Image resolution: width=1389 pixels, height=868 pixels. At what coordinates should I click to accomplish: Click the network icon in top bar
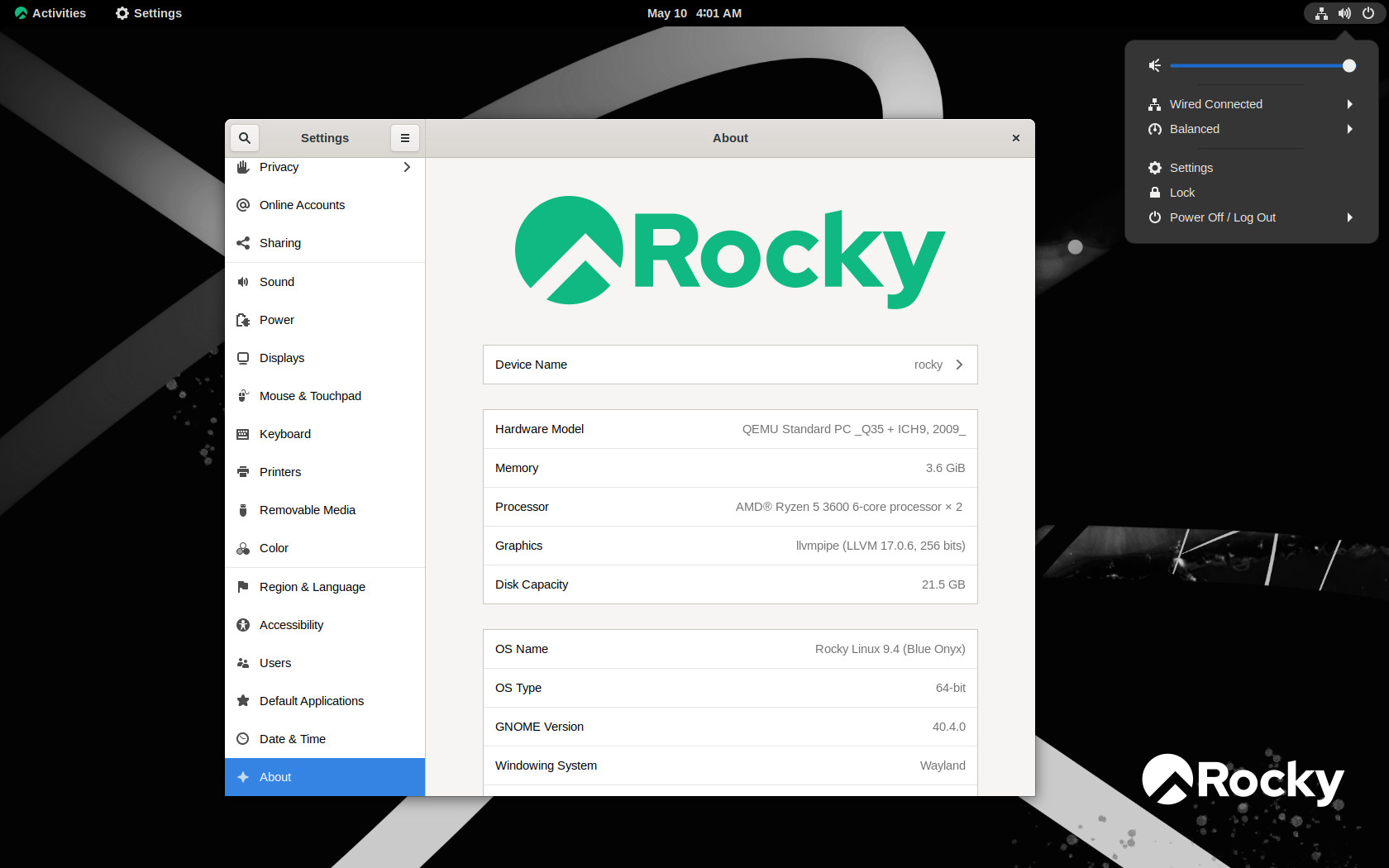(1322, 13)
